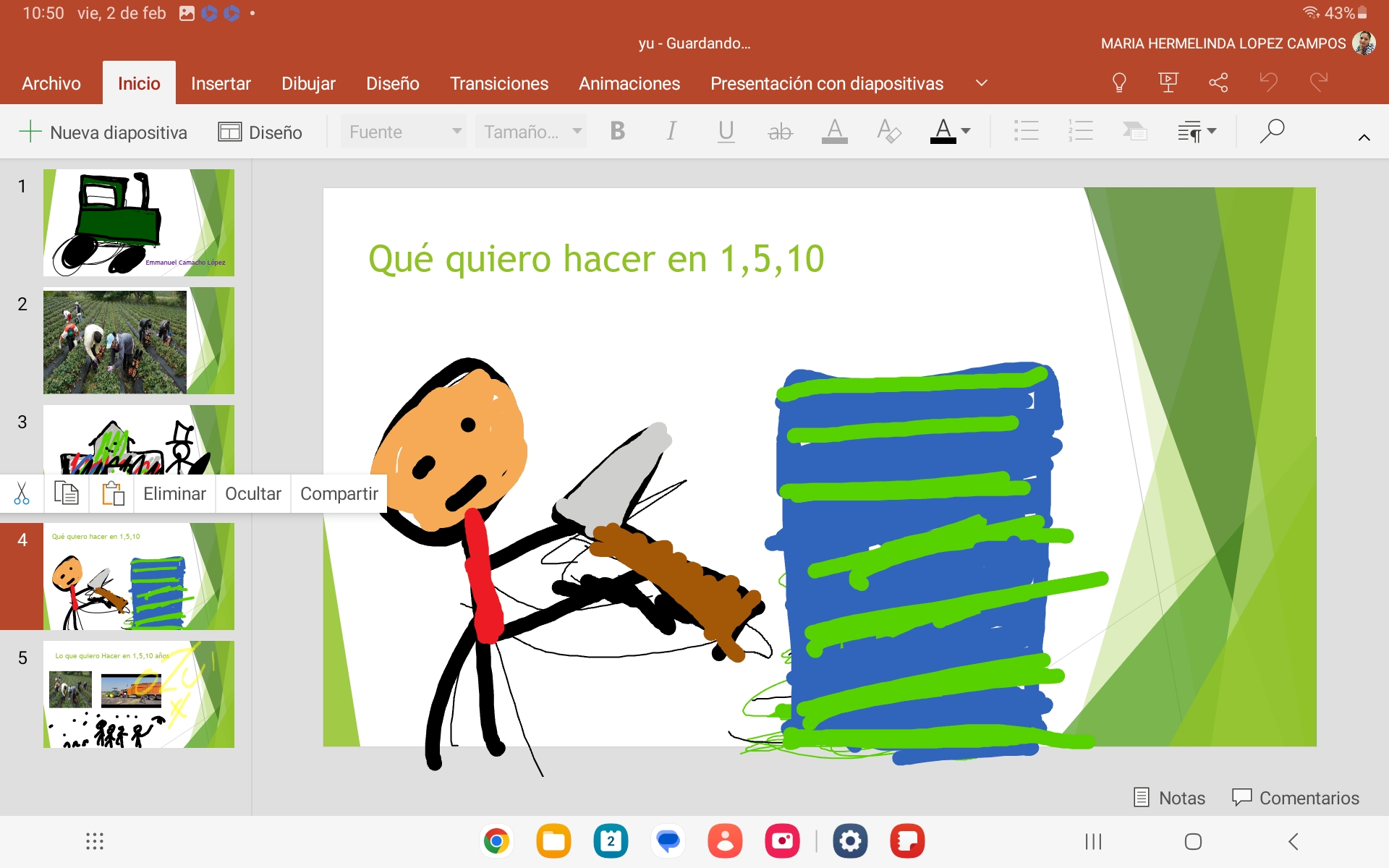
Task: Open the Transiciones tab
Action: (498, 83)
